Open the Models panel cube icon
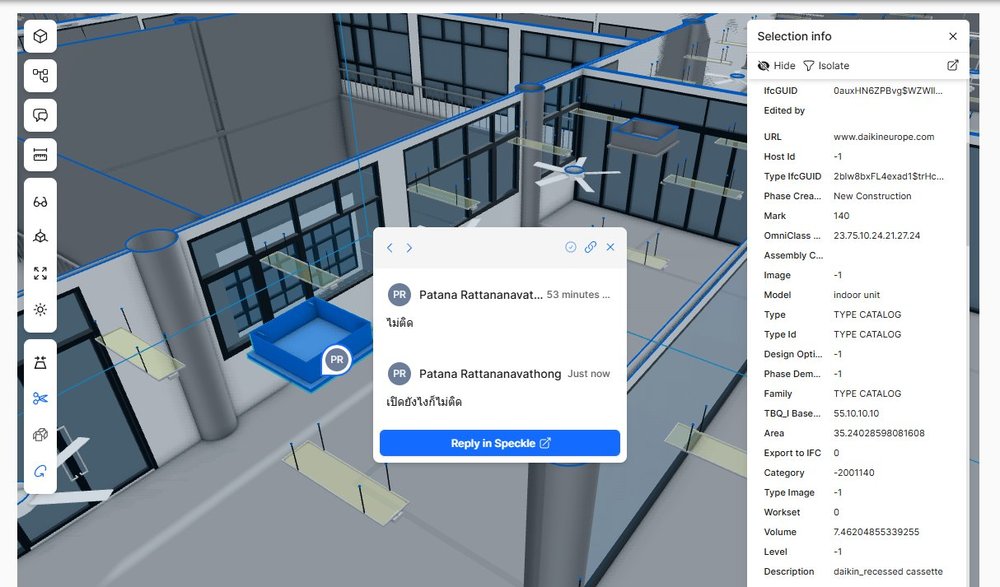Image resolution: width=1000 pixels, height=587 pixels. [x=40, y=36]
